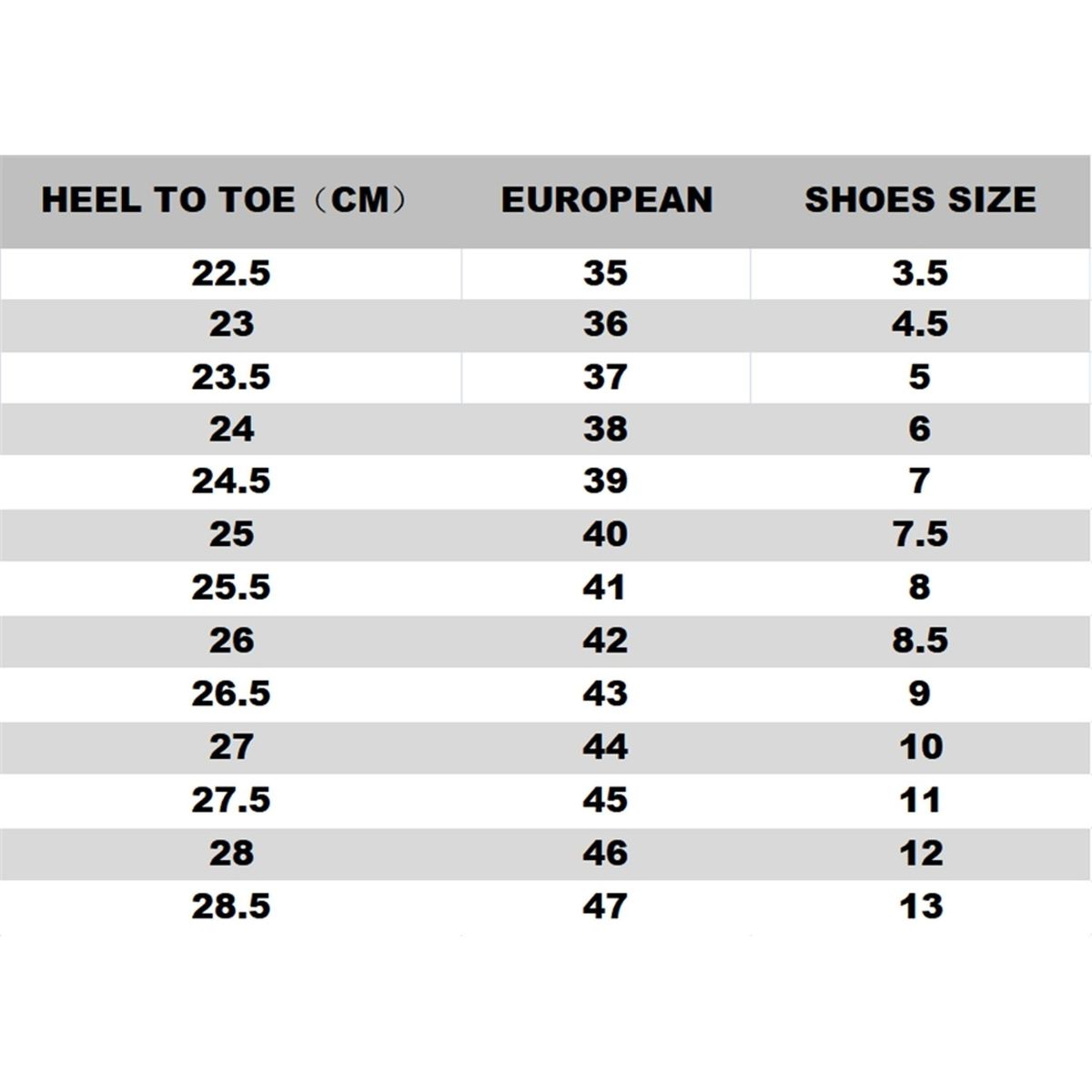Select European size 36 cell

(x=605, y=325)
